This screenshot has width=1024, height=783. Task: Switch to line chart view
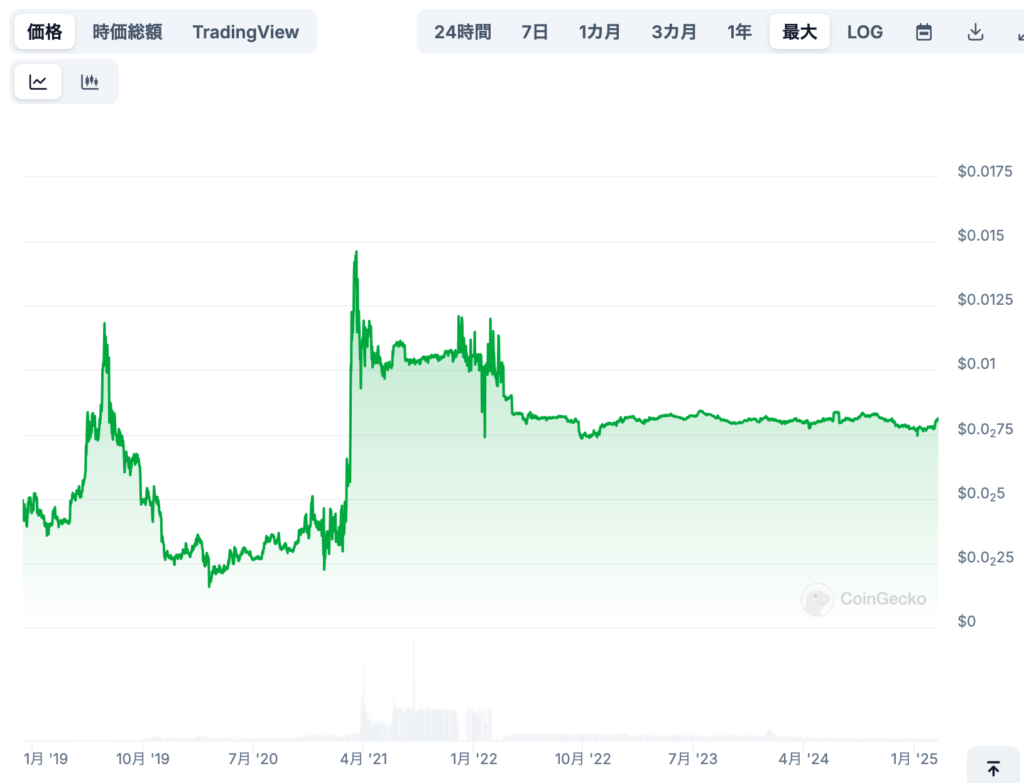point(38,82)
